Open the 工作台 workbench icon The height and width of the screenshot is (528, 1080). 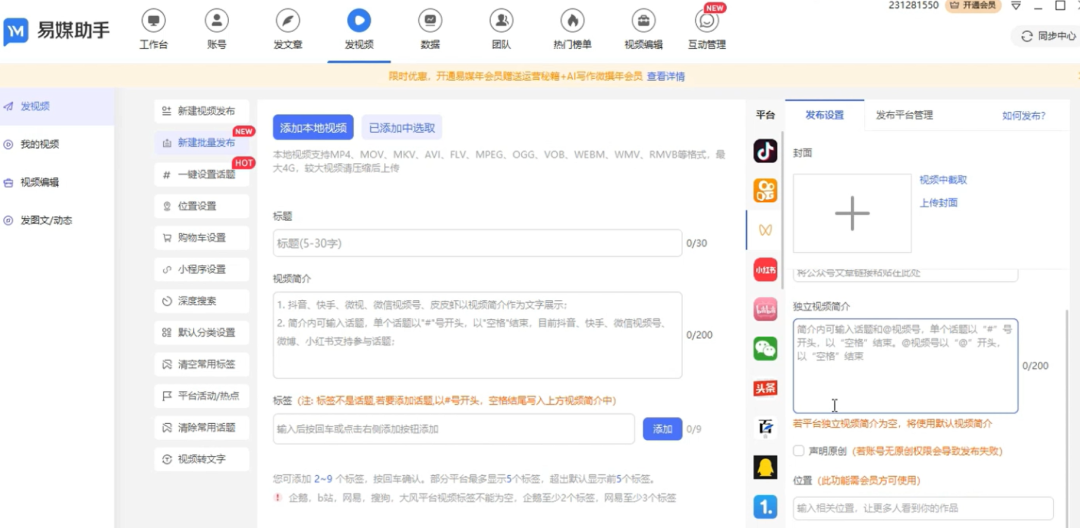pyautogui.click(x=153, y=21)
